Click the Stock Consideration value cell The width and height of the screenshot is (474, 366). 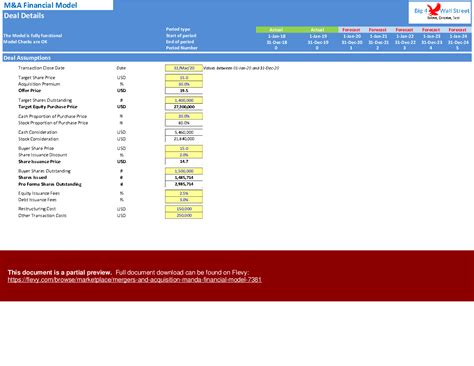(184, 139)
